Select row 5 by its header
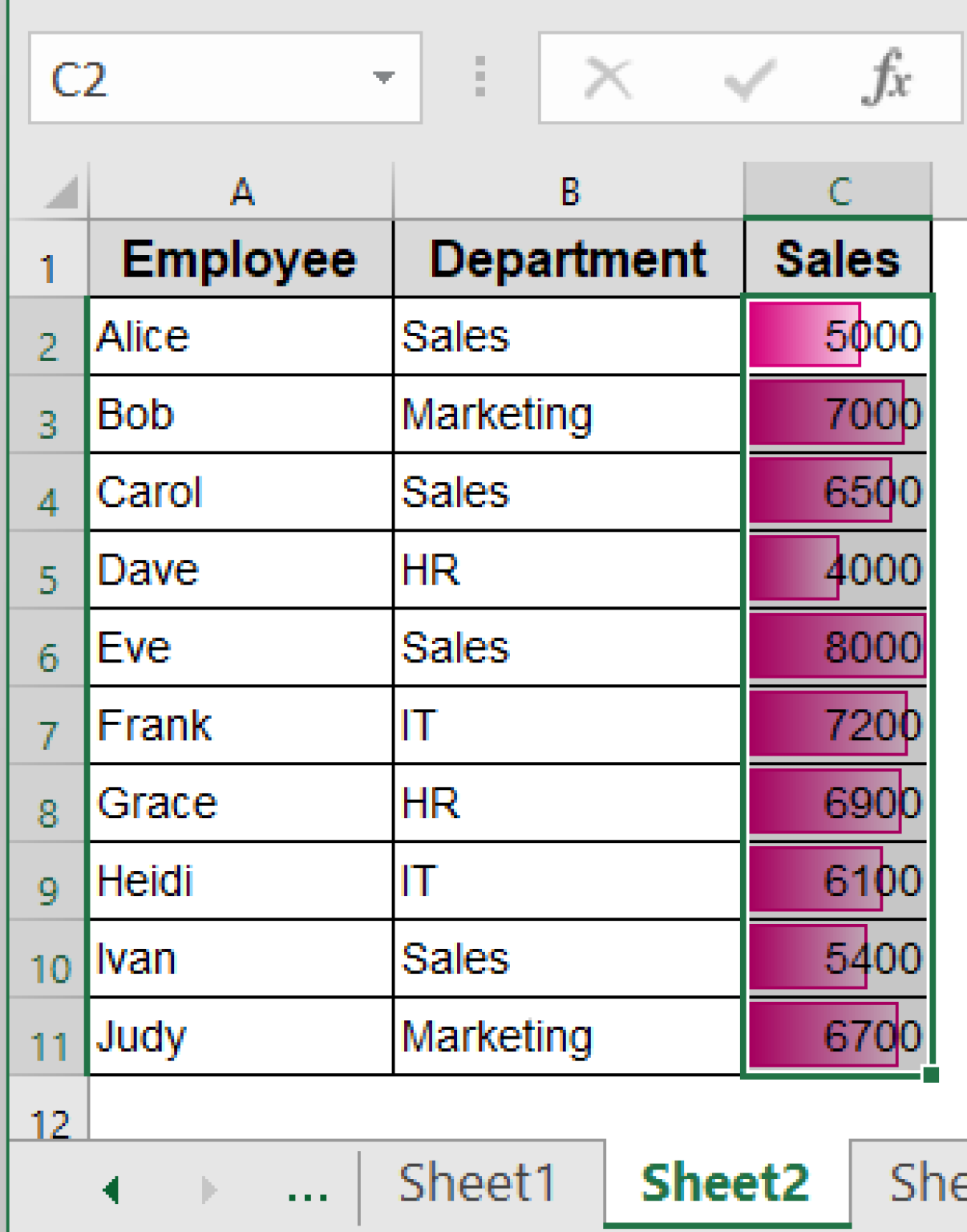The width and height of the screenshot is (967, 1232). click(48, 569)
